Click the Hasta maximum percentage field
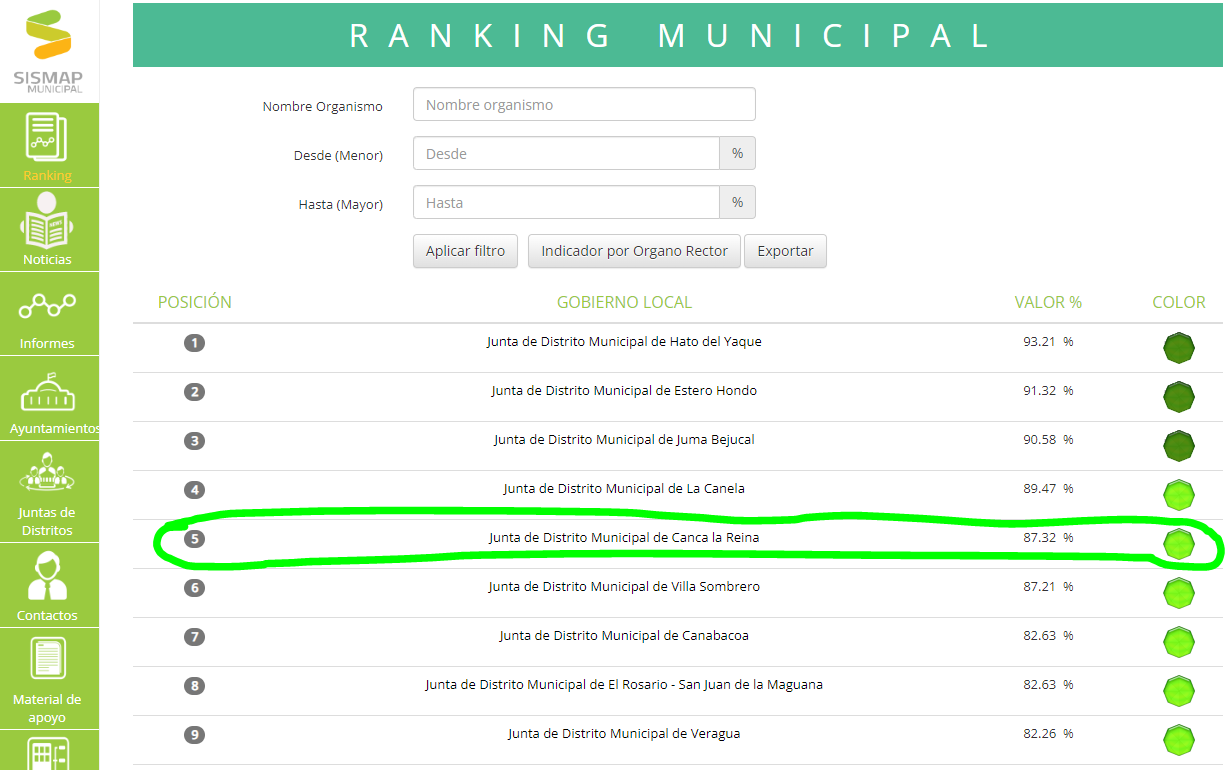 (x=566, y=203)
